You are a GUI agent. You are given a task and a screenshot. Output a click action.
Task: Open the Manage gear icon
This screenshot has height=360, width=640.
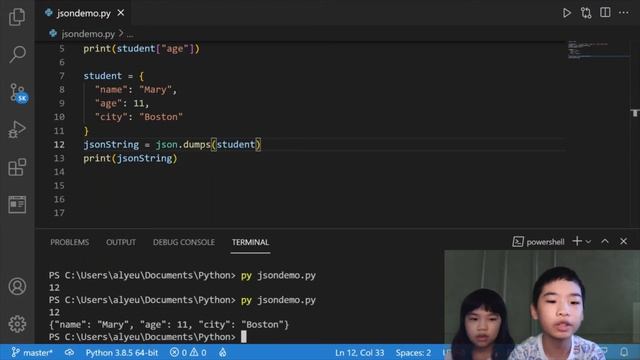(17, 324)
